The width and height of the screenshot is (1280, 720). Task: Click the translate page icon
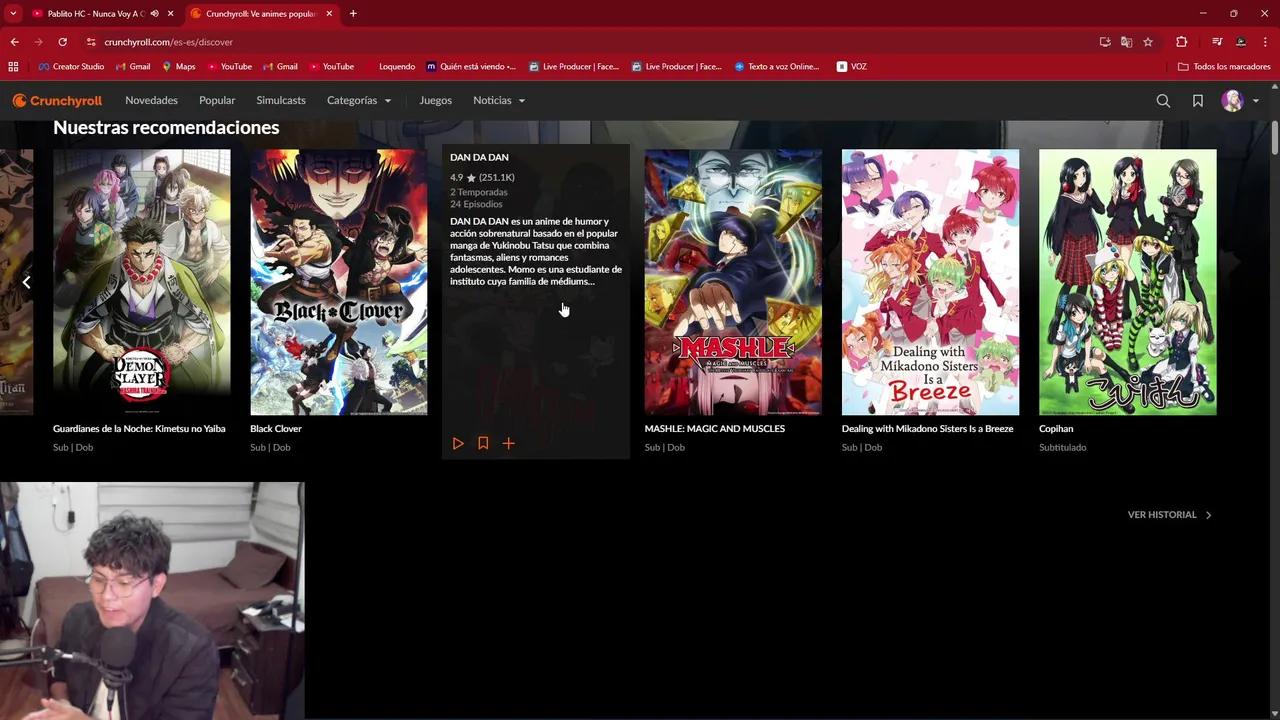tap(1126, 42)
